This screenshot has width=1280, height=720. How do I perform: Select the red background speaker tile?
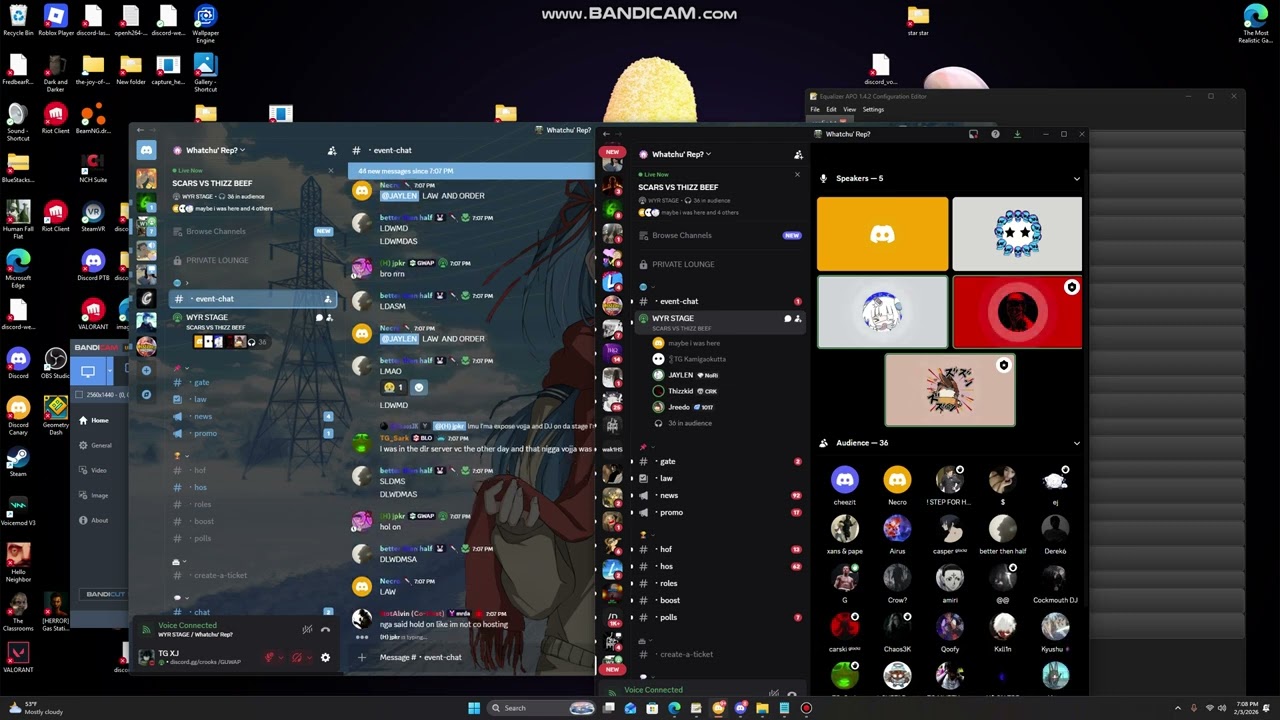click(x=1017, y=312)
